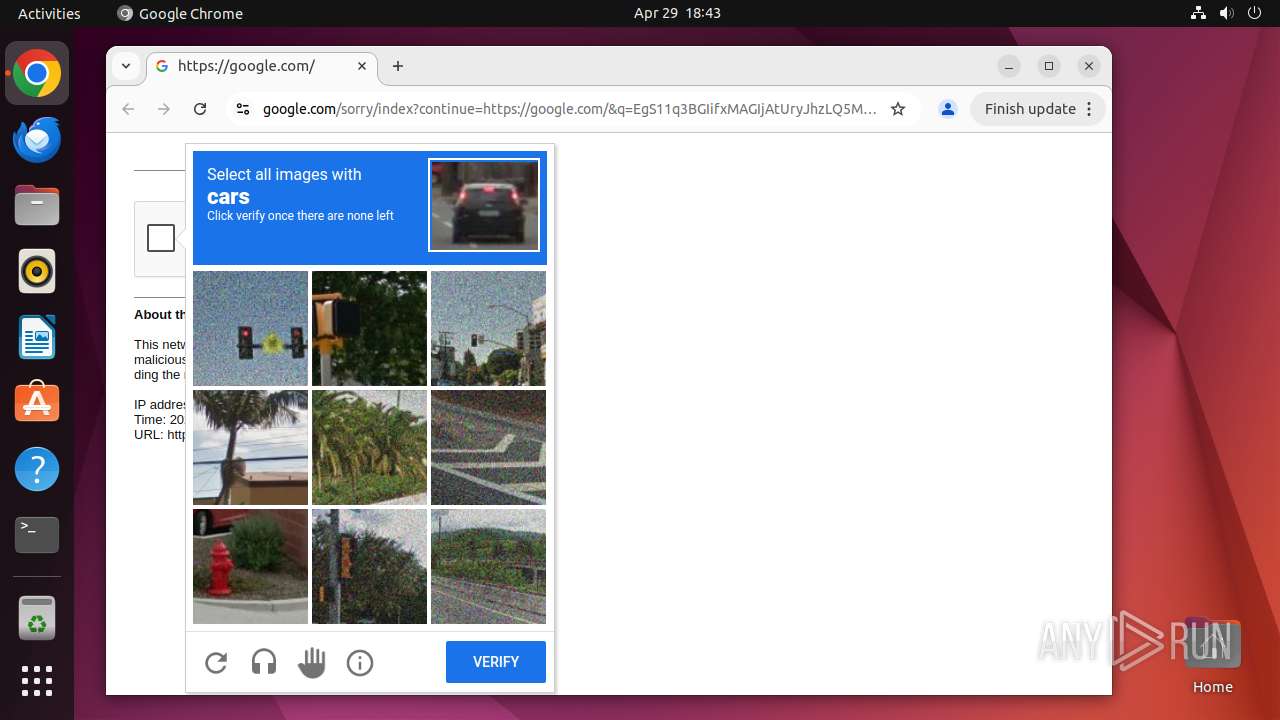Get an audio challenge via headphones icon
This screenshot has width=1280, height=720.
tap(264, 662)
